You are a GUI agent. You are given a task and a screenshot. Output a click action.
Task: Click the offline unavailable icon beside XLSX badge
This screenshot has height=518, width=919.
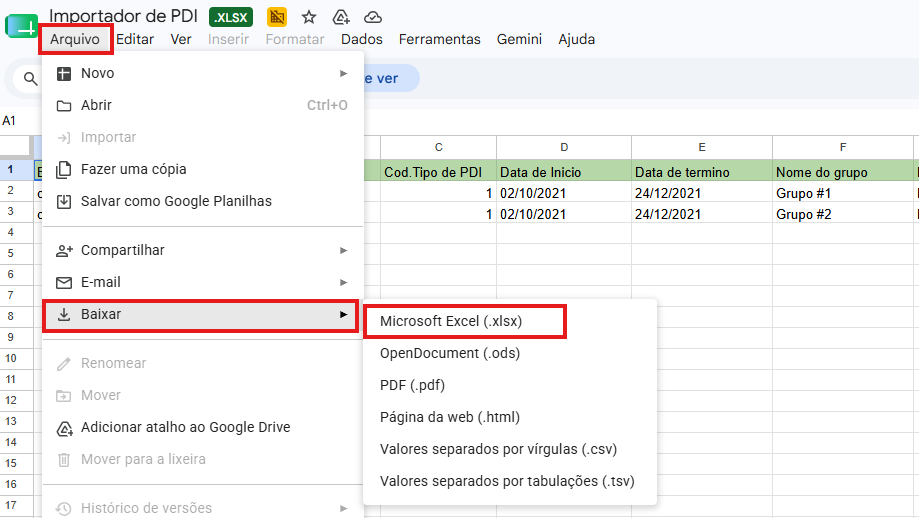click(x=277, y=18)
